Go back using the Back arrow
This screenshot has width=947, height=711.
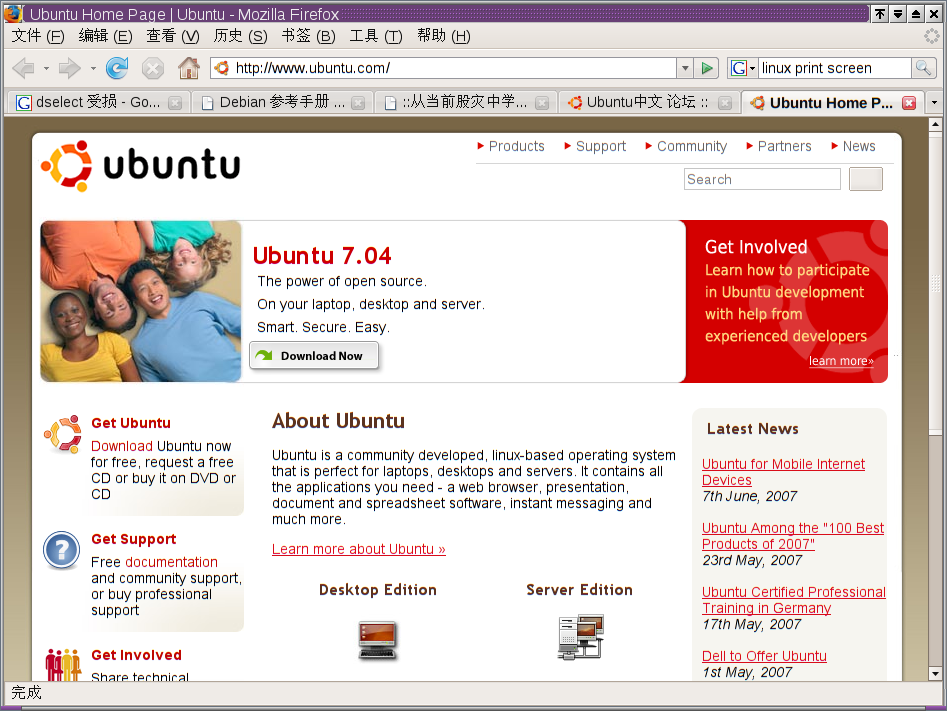pyautogui.click(x=24, y=68)
